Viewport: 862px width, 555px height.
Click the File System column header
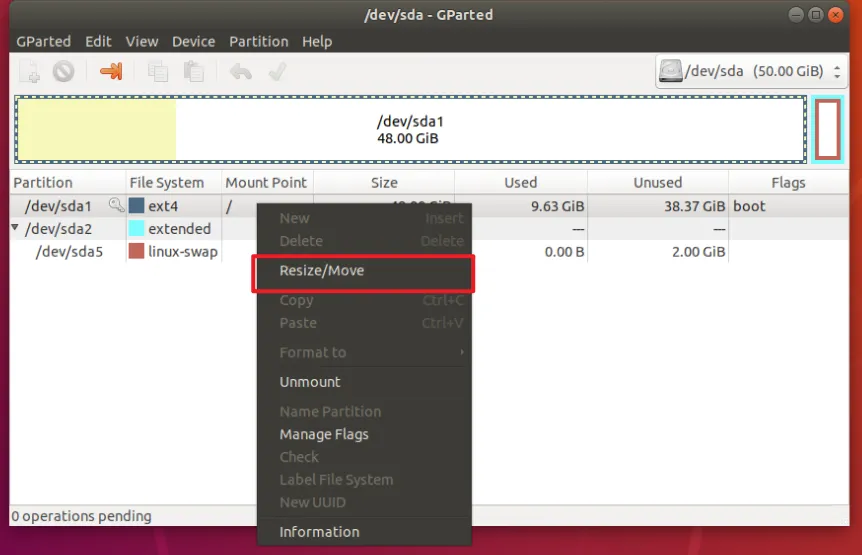(174, 182)
